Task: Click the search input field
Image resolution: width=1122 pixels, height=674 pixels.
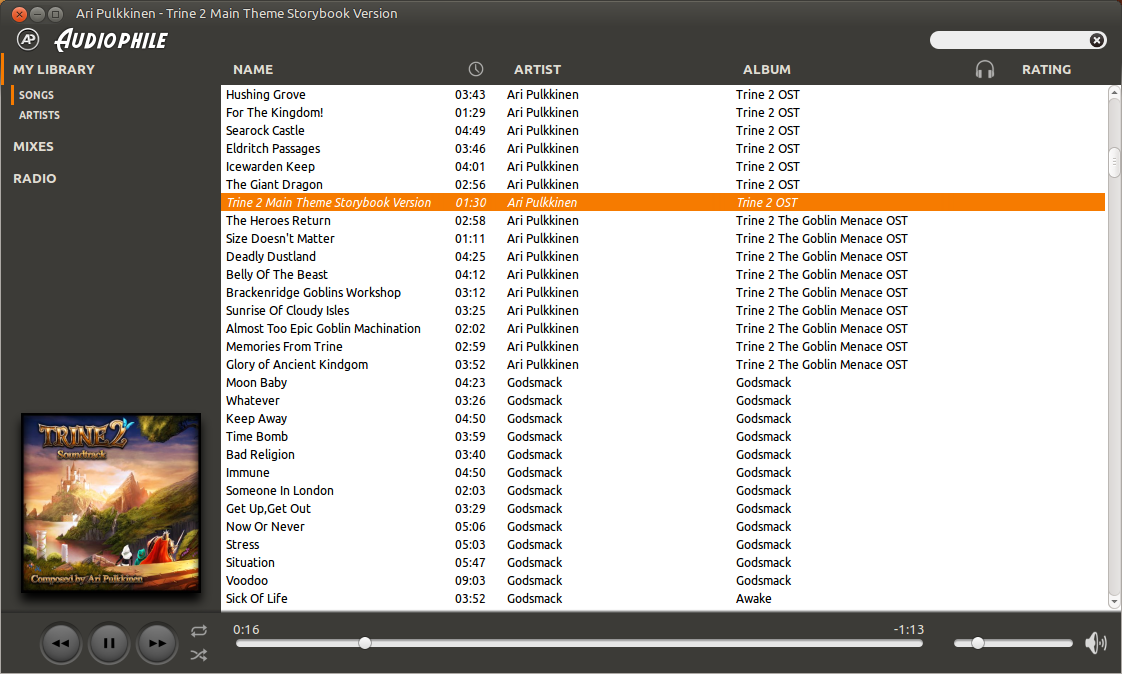Action: [x=1009, y=40]
